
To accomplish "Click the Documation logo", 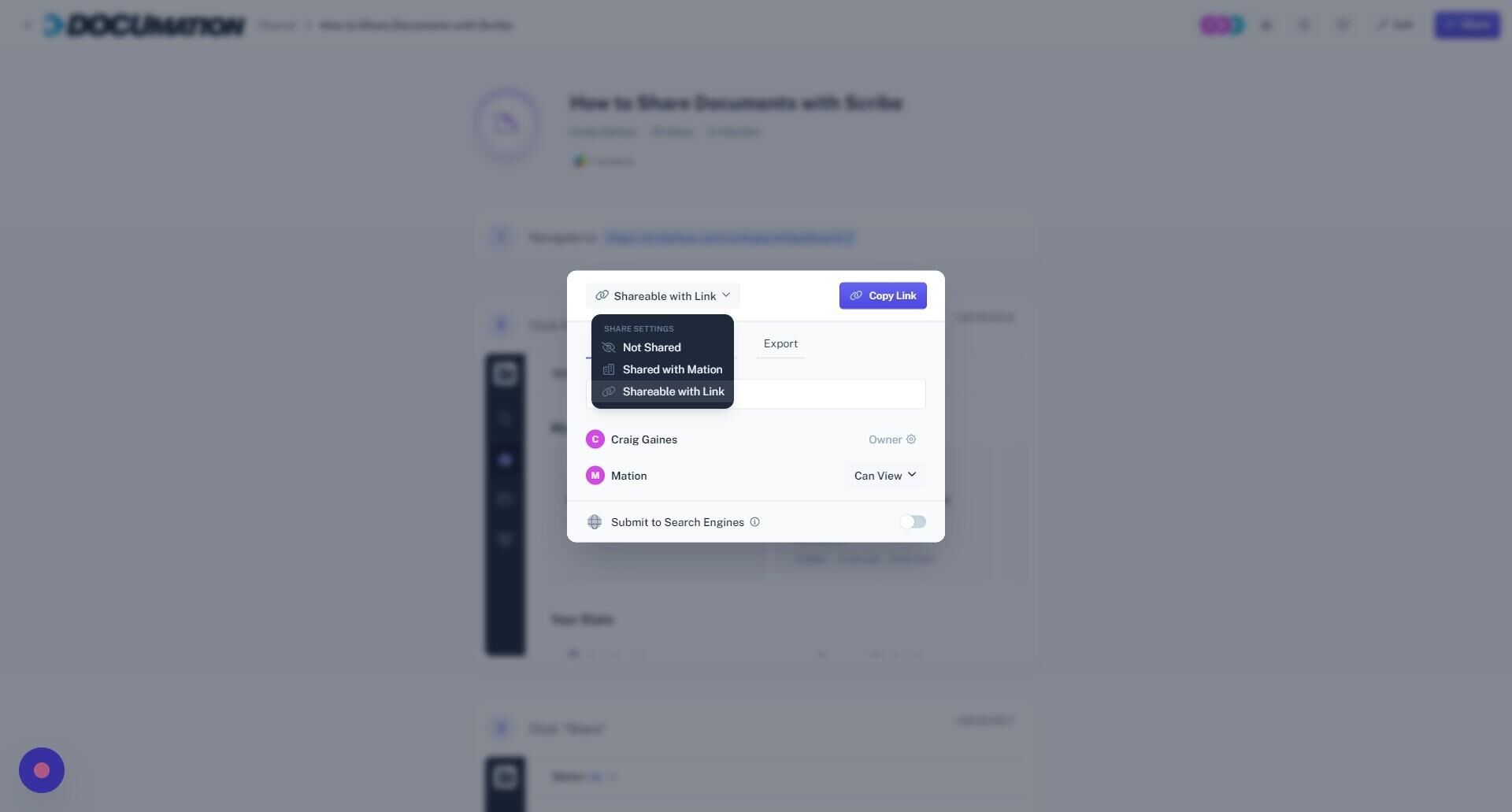I will click(x=144, y=25).
